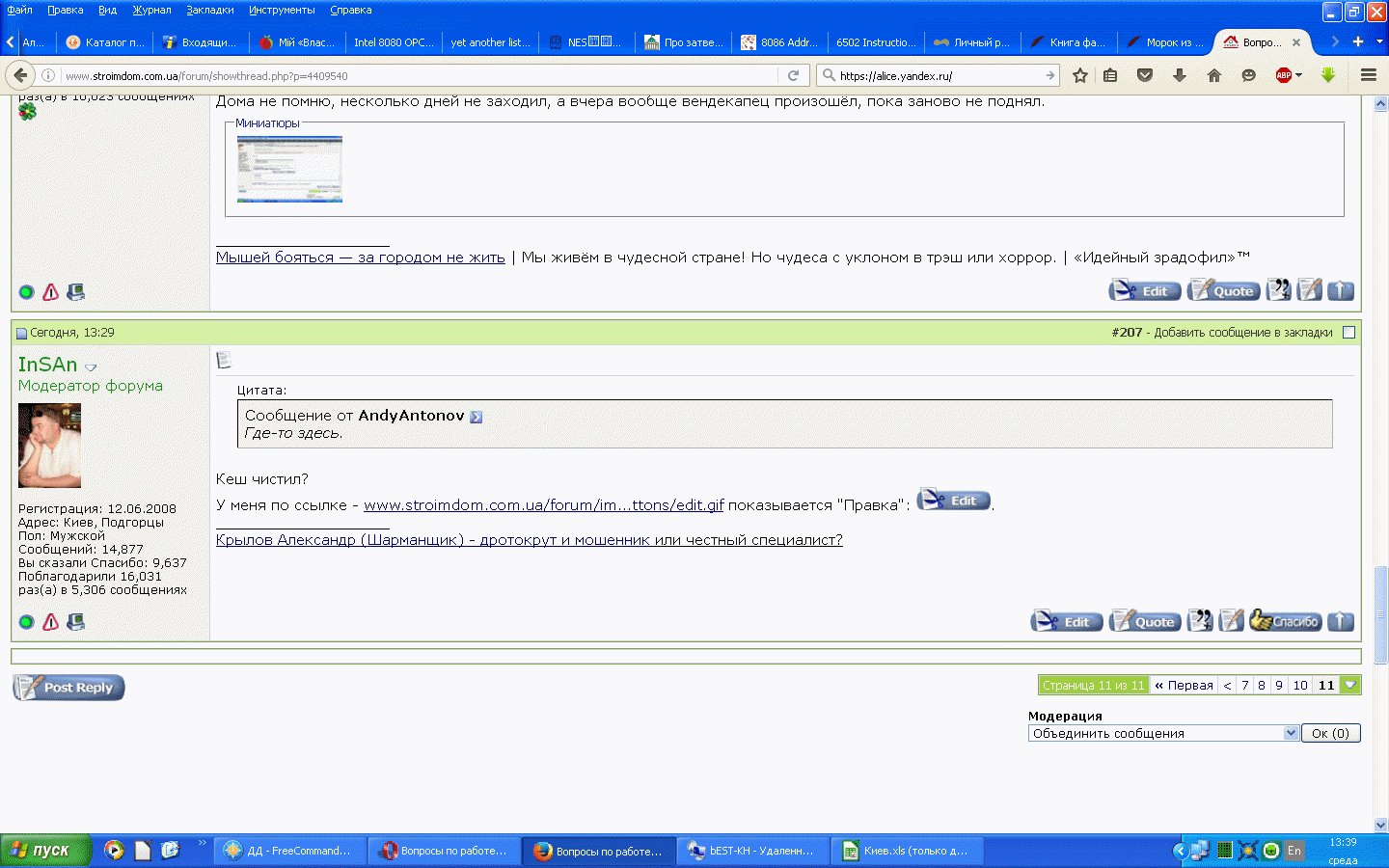Open the attached screenshot thumbnail in Миниатюры

point(288,170)
